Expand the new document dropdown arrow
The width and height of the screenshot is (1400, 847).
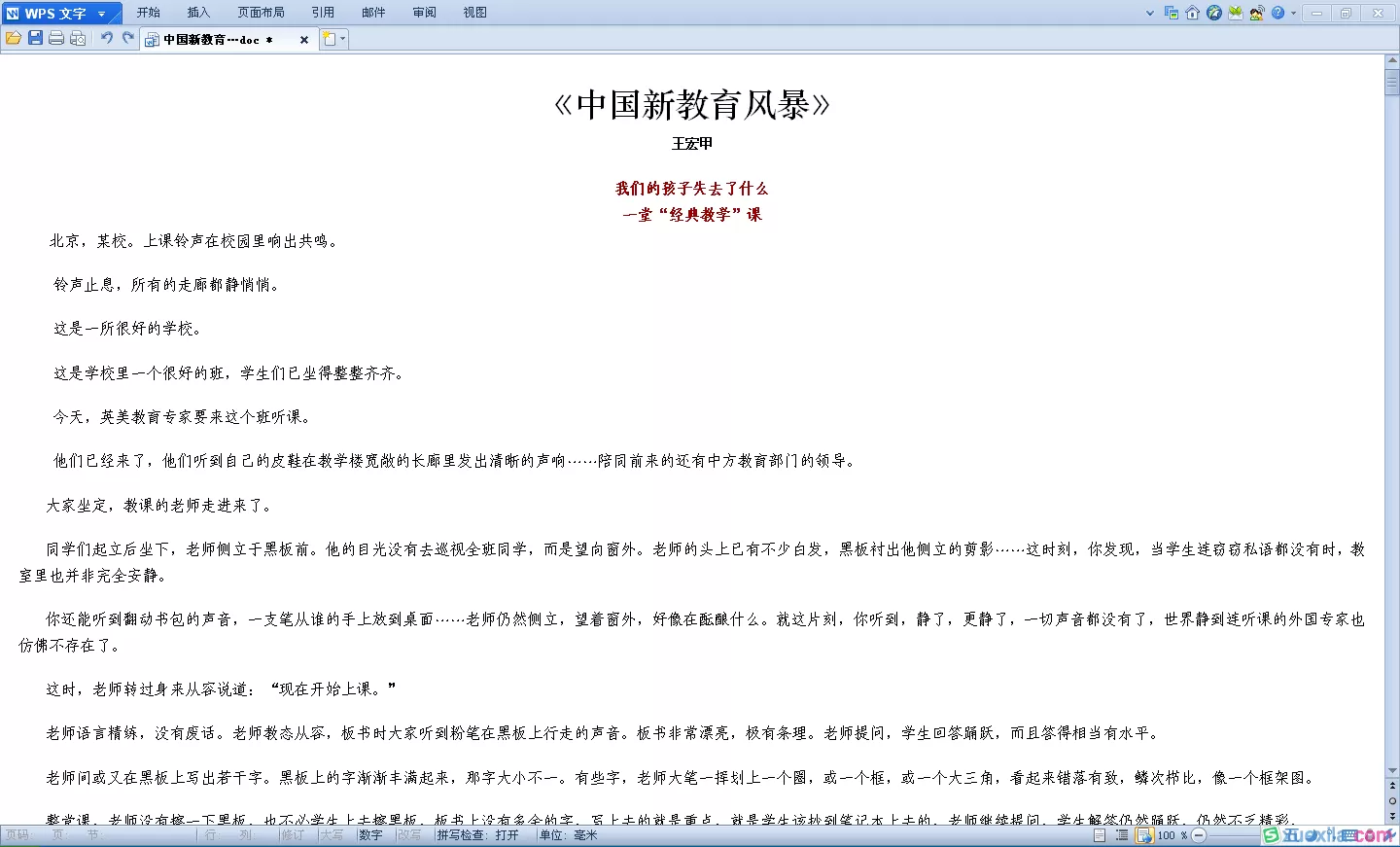(x=342, y=39)
